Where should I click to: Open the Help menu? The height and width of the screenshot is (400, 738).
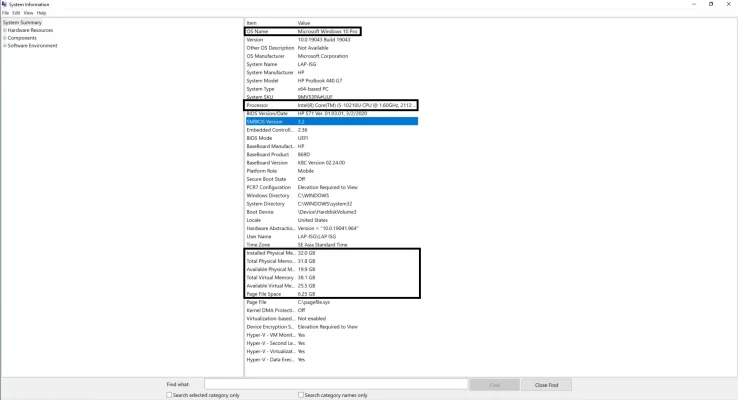(x=41, y=13)
